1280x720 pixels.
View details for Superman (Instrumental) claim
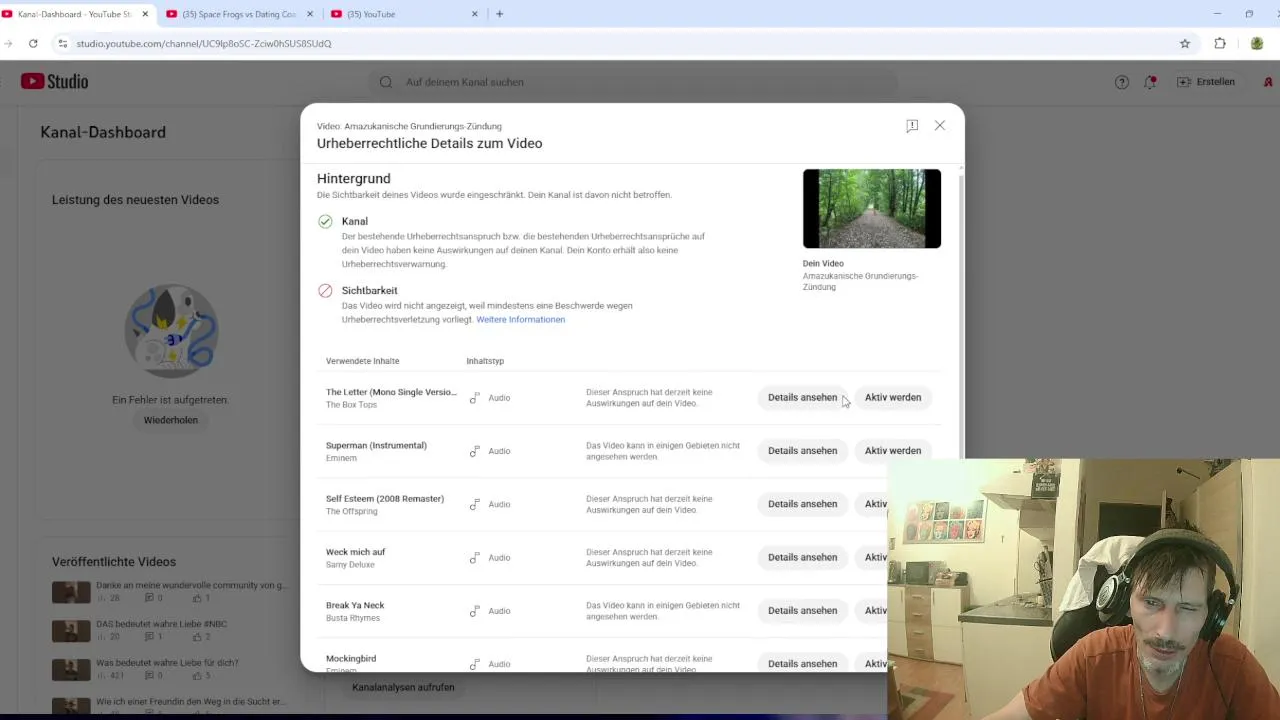coord(802,451)
